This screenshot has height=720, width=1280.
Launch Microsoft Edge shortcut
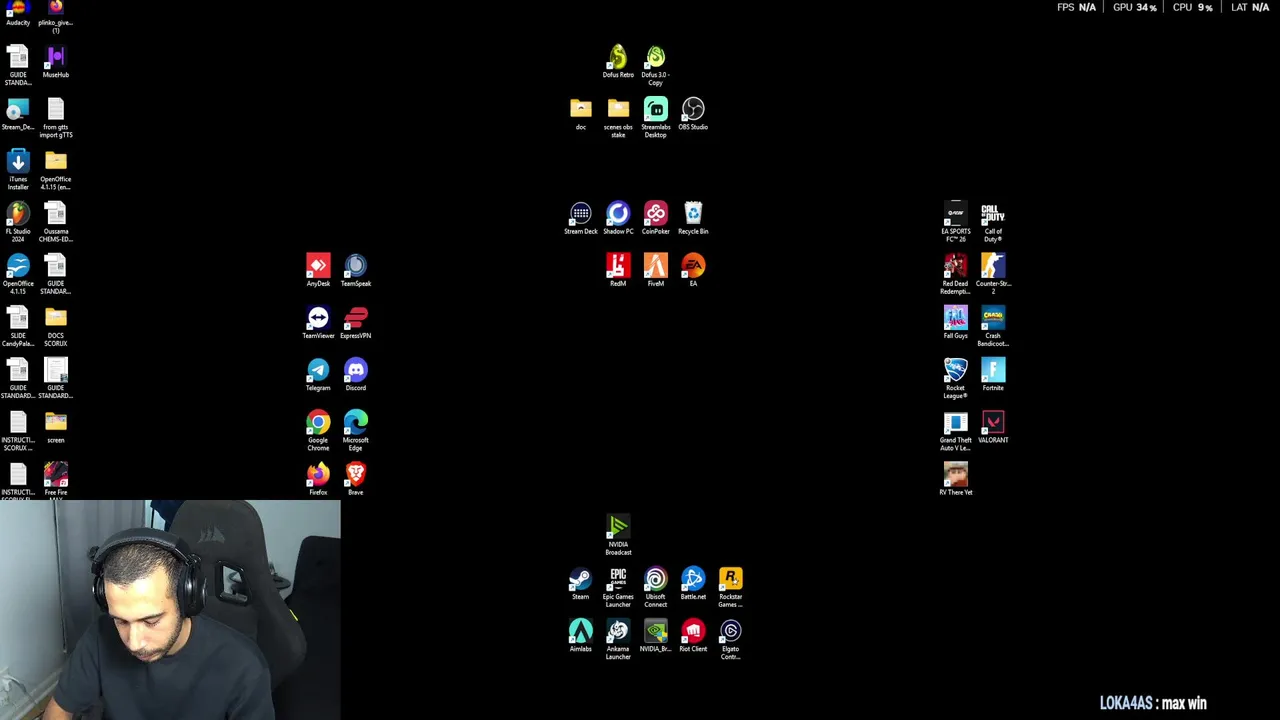click(356, 430)
